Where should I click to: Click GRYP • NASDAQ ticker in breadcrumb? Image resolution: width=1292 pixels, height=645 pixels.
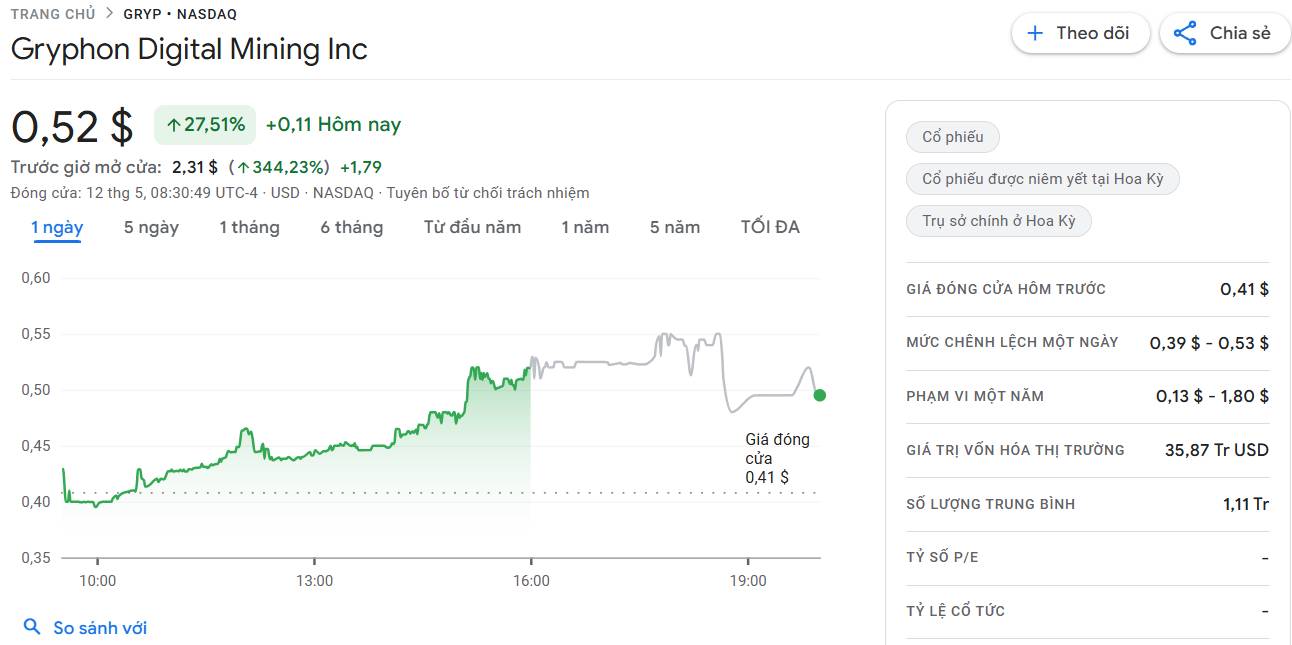(x=180, y=14)
